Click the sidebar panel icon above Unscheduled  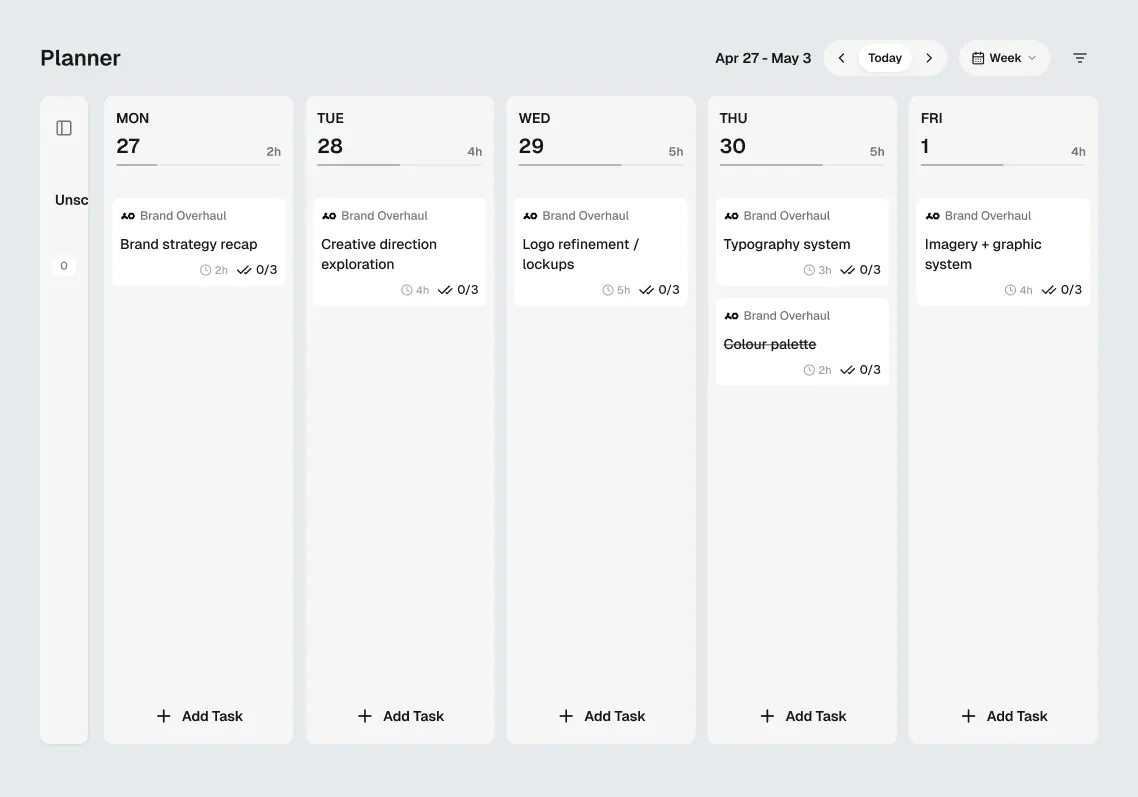(64, 127)
